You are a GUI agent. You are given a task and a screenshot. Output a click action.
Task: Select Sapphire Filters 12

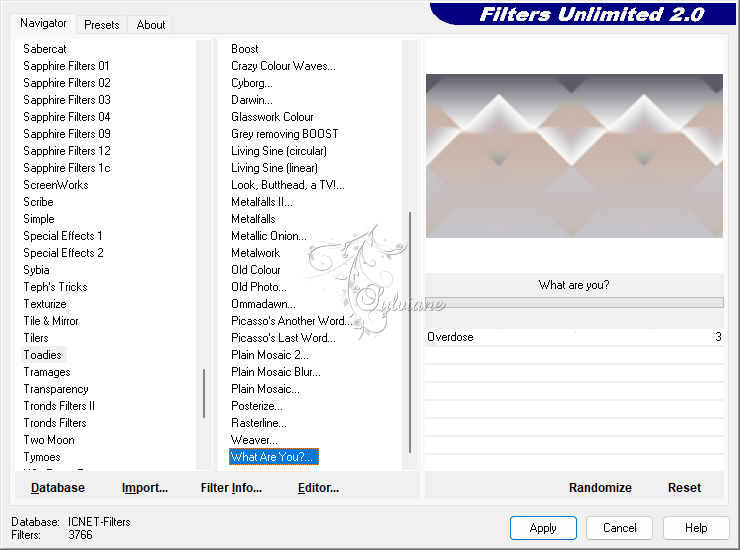pyautogui.click(x=67, y=151)
